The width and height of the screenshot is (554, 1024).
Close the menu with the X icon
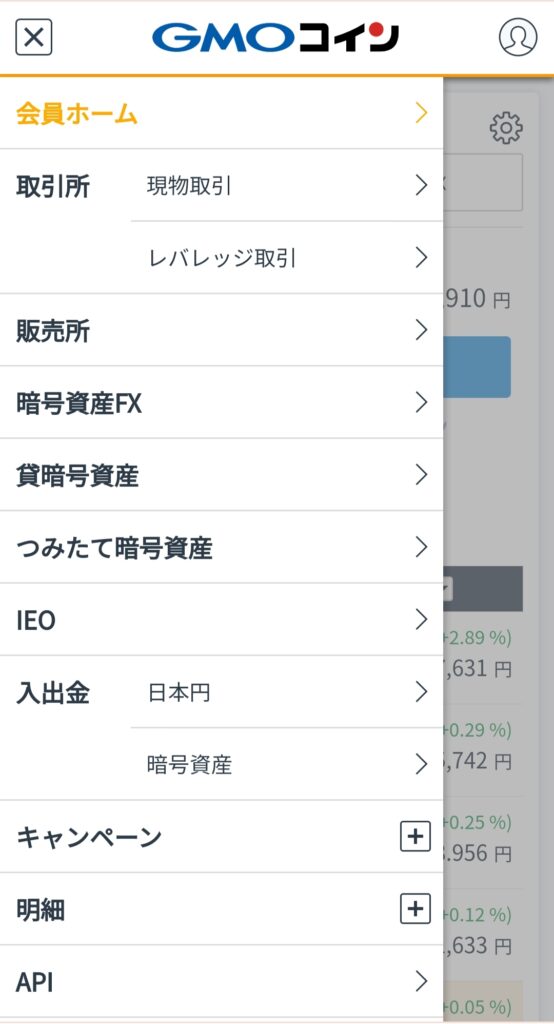coord(33,37)
